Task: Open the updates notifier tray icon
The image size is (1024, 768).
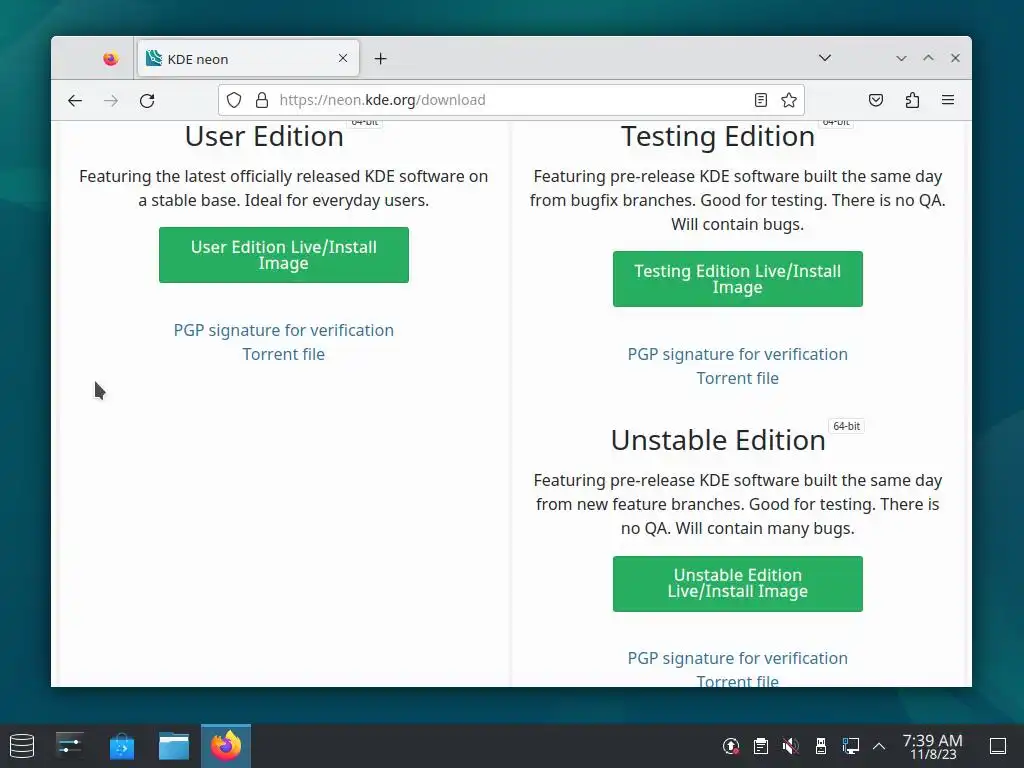Action: point(731,746)
